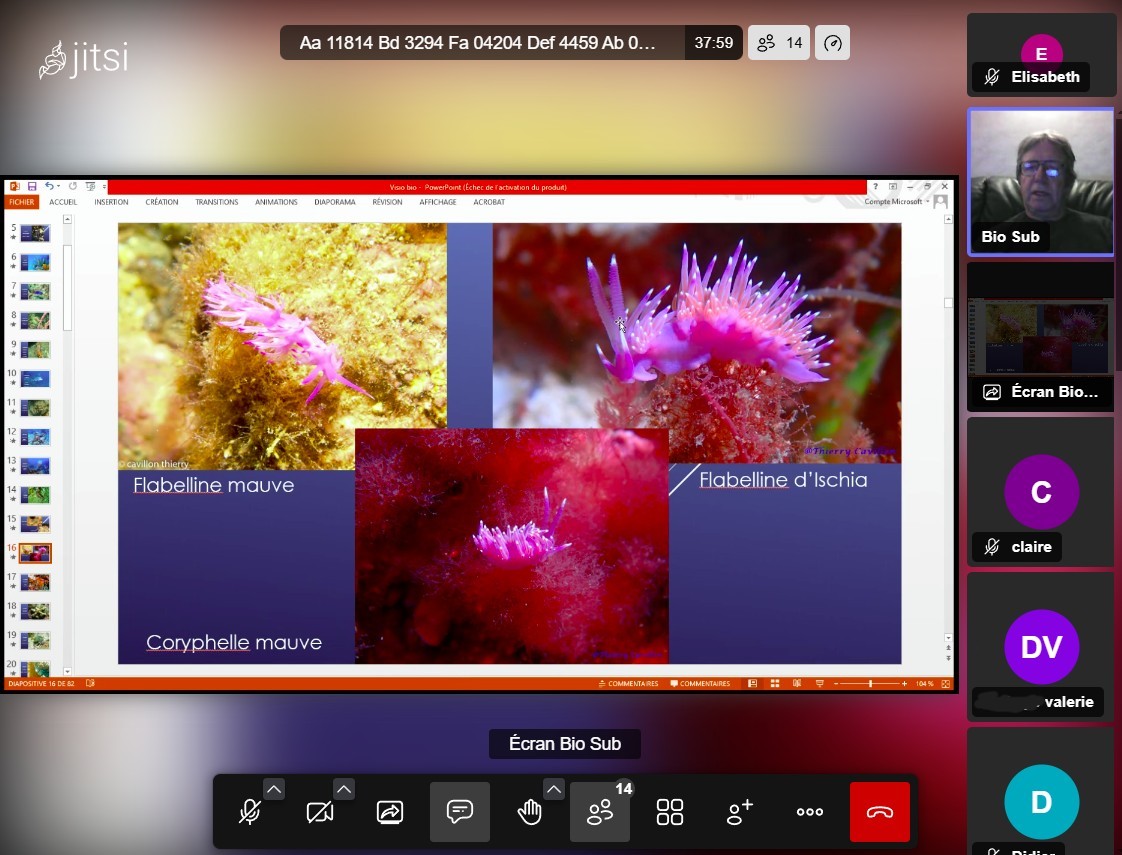This screenshot has height=855, width=1122.
Task: Expand reactions chevron next to hand
Action: [x=554, y=789]
